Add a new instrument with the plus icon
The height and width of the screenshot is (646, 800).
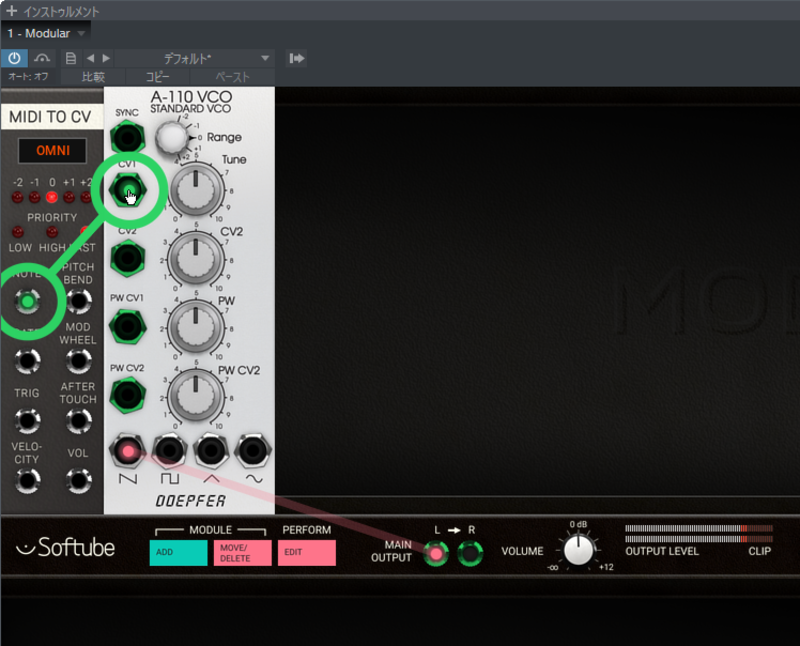(x=11, y=11)
